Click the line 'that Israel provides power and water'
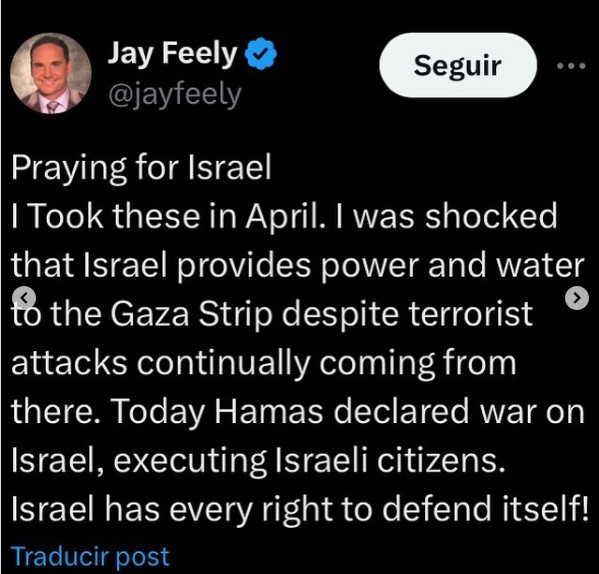Screen dimensions: 599x574 298,266
